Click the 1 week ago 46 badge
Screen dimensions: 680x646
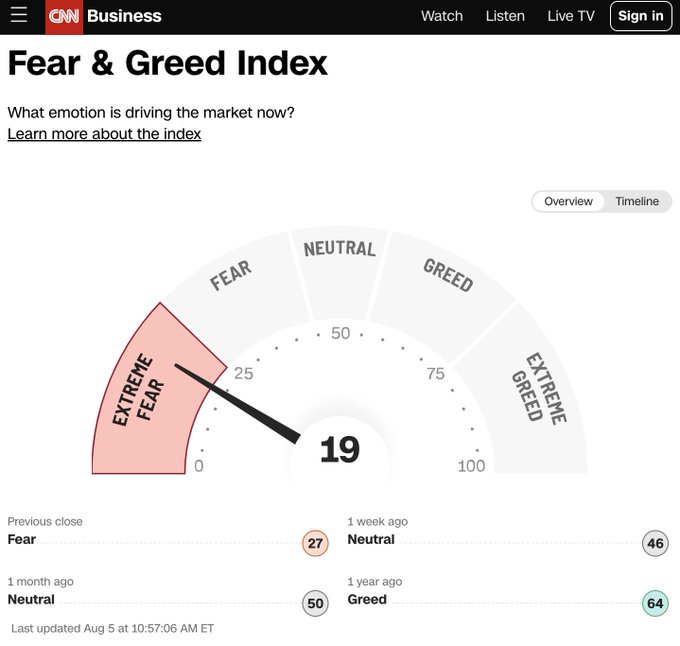655,544
